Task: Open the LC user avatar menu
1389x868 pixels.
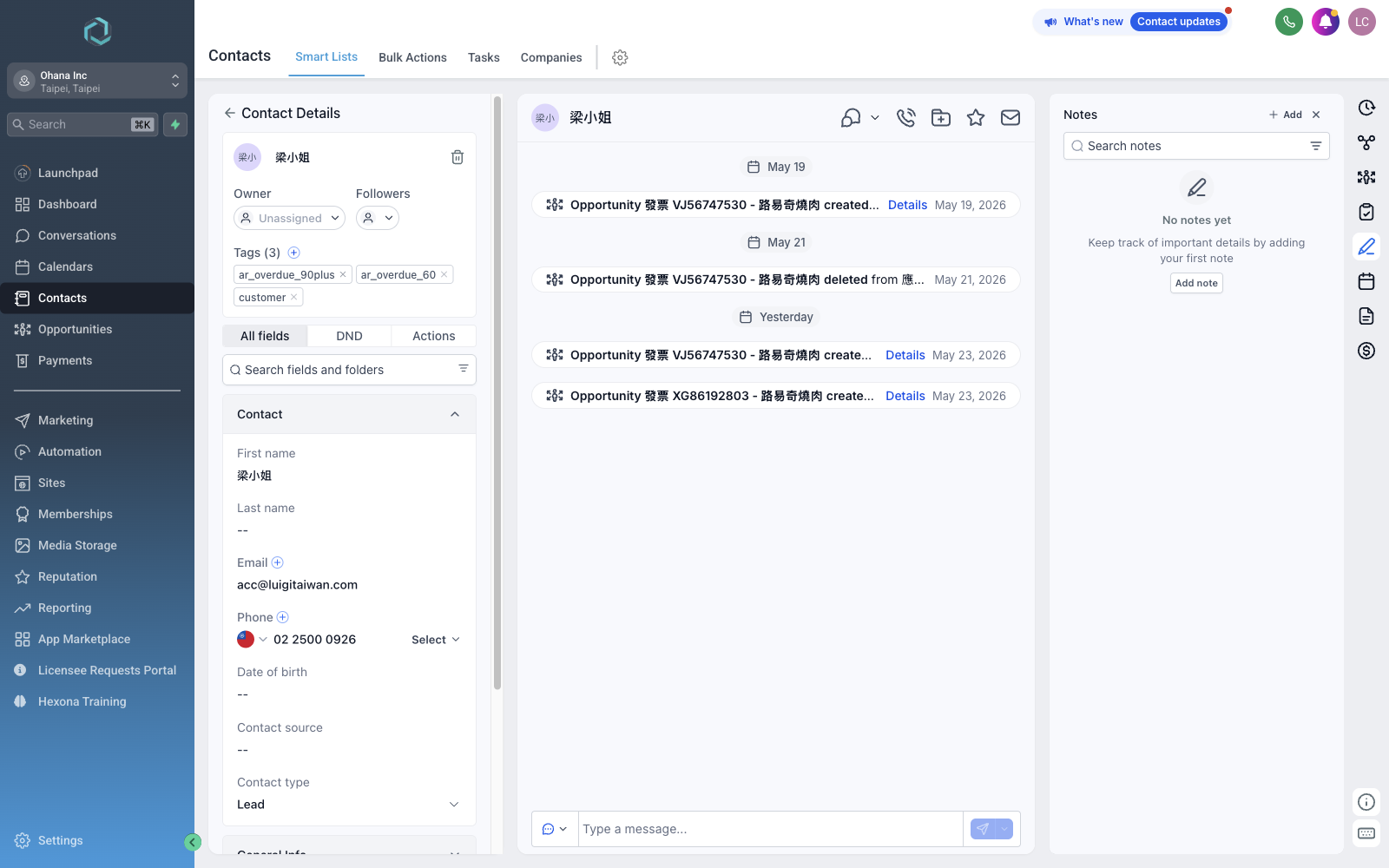Action: 1362,22
